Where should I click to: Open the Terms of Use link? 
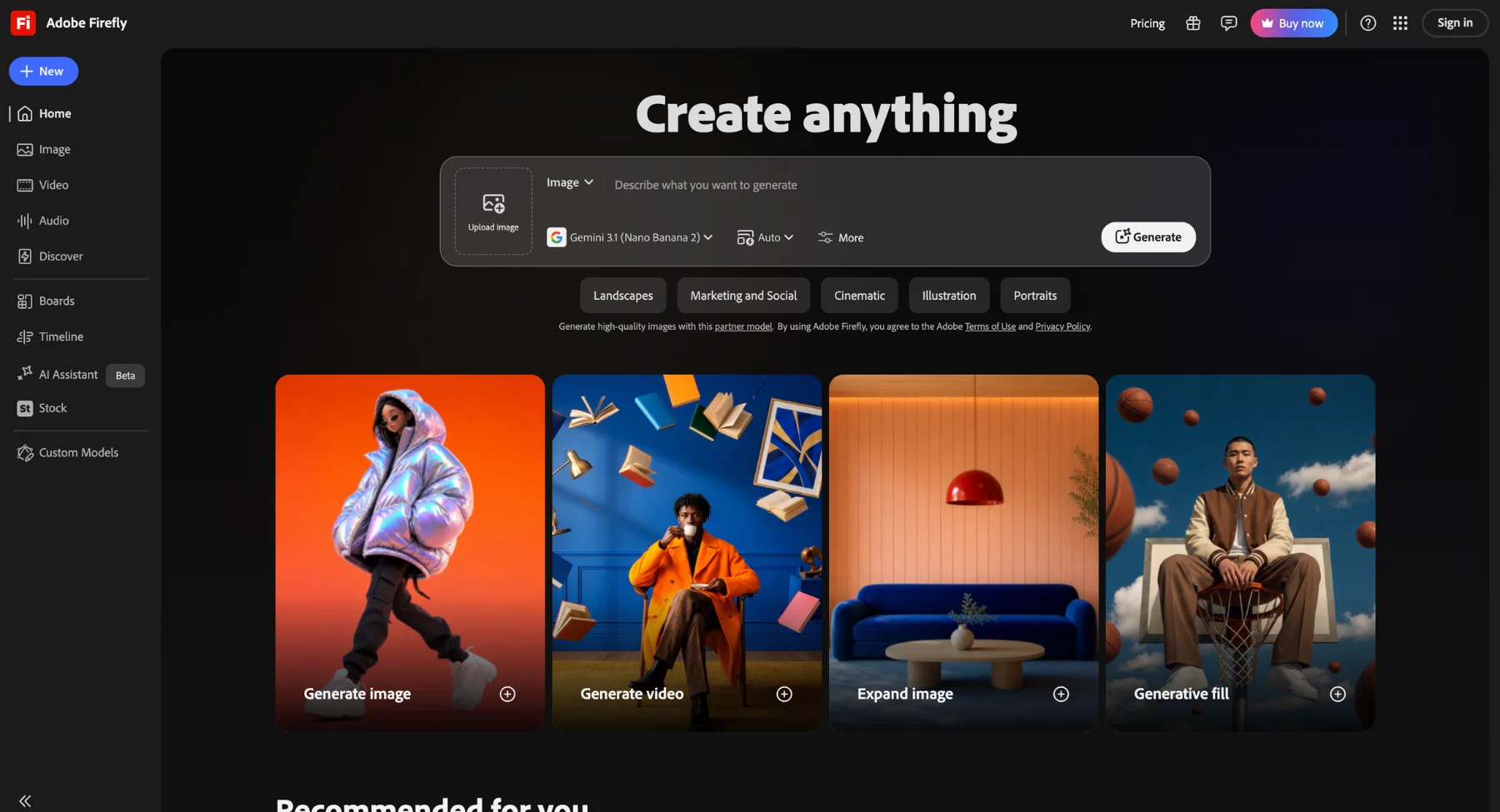[x=990, y=326]
